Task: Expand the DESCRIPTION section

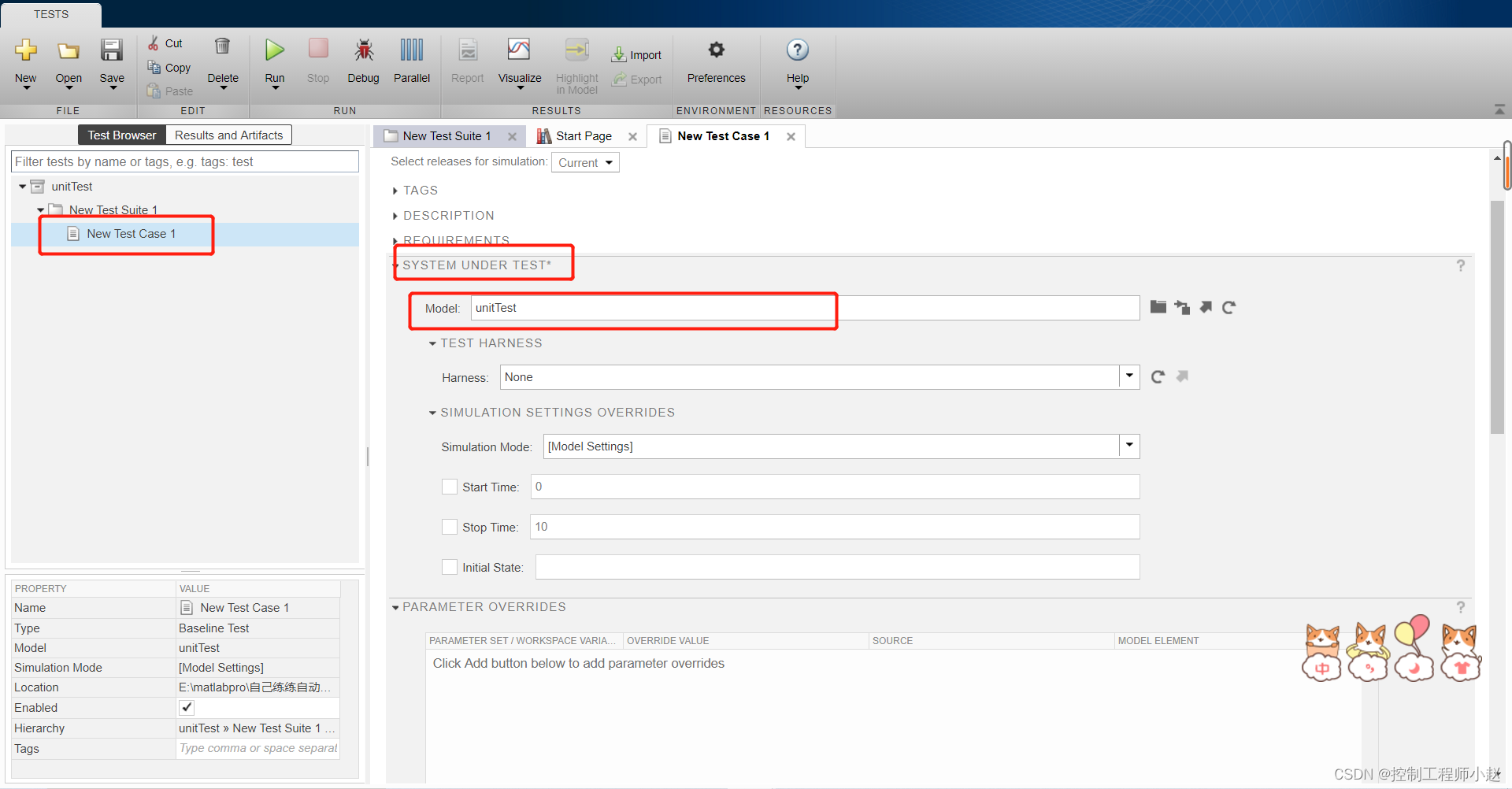Action: click(x=395, y=216)
